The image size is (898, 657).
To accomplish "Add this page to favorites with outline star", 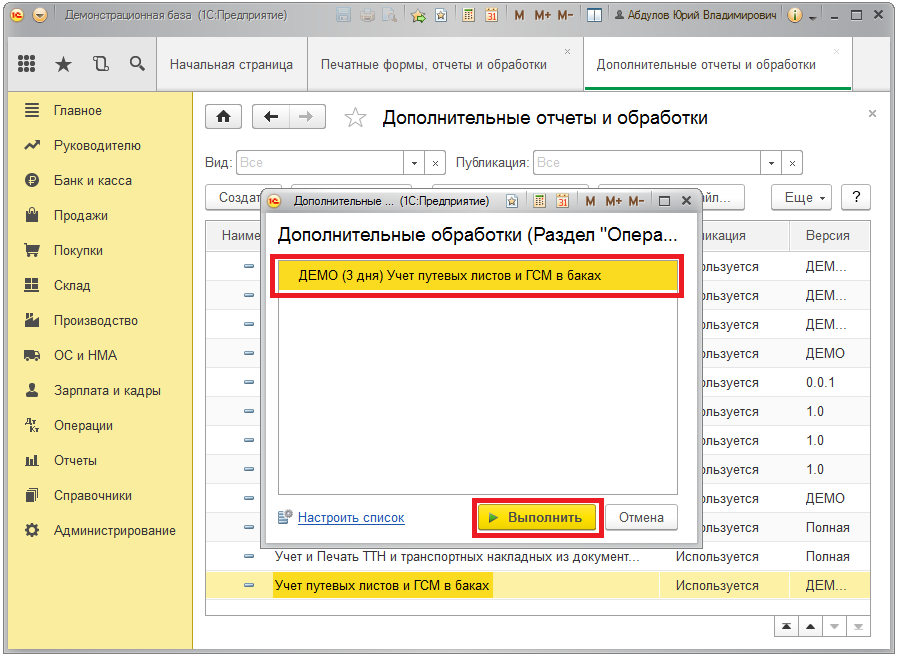I will [x=355, y=118].
